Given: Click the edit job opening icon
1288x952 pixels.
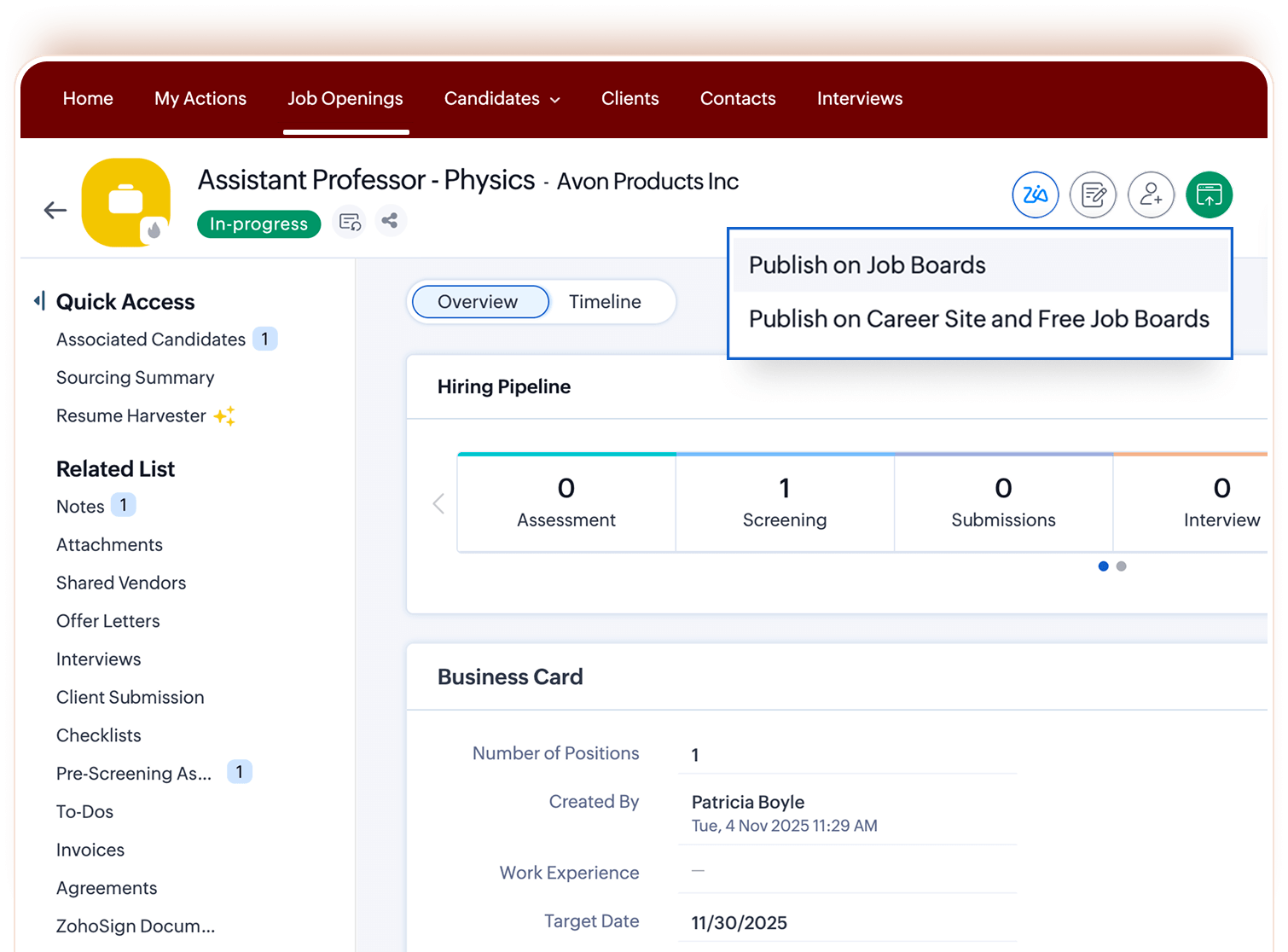Looking at the screenshot, I should (x=1093, y=194).
